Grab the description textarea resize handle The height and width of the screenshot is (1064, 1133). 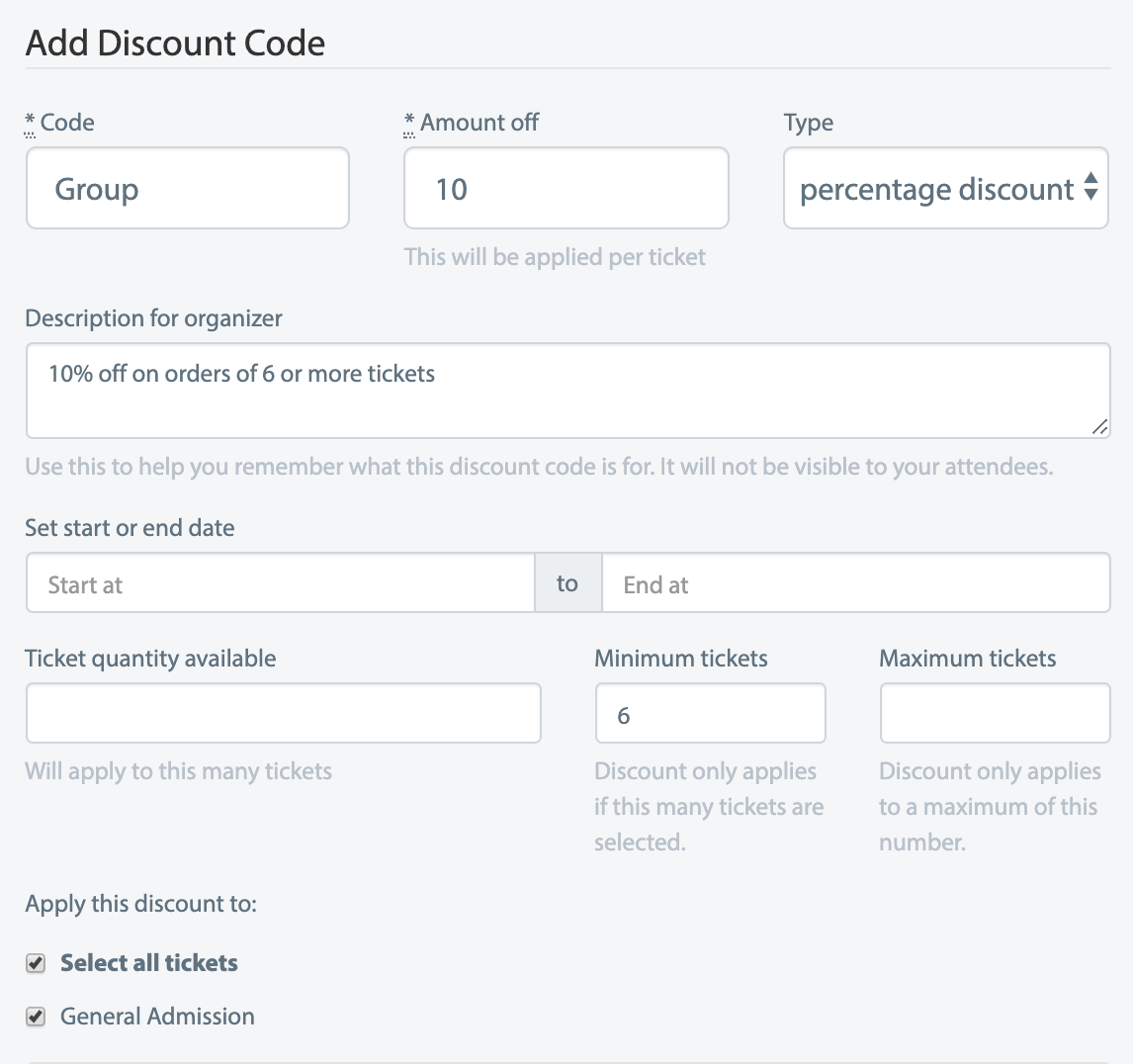pyautogui.click(x=1099, y=427)
